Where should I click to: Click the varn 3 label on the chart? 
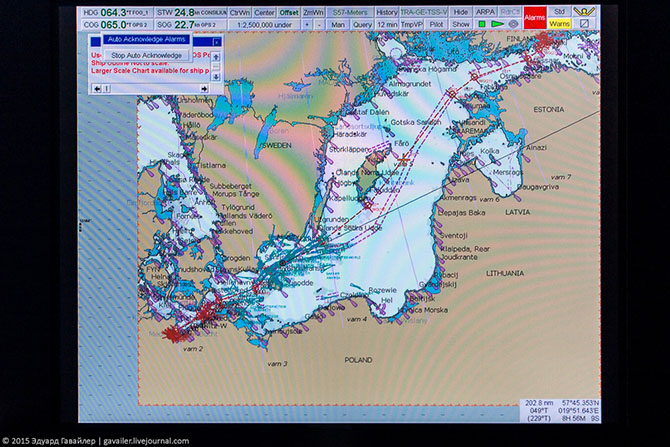[277, 364]
